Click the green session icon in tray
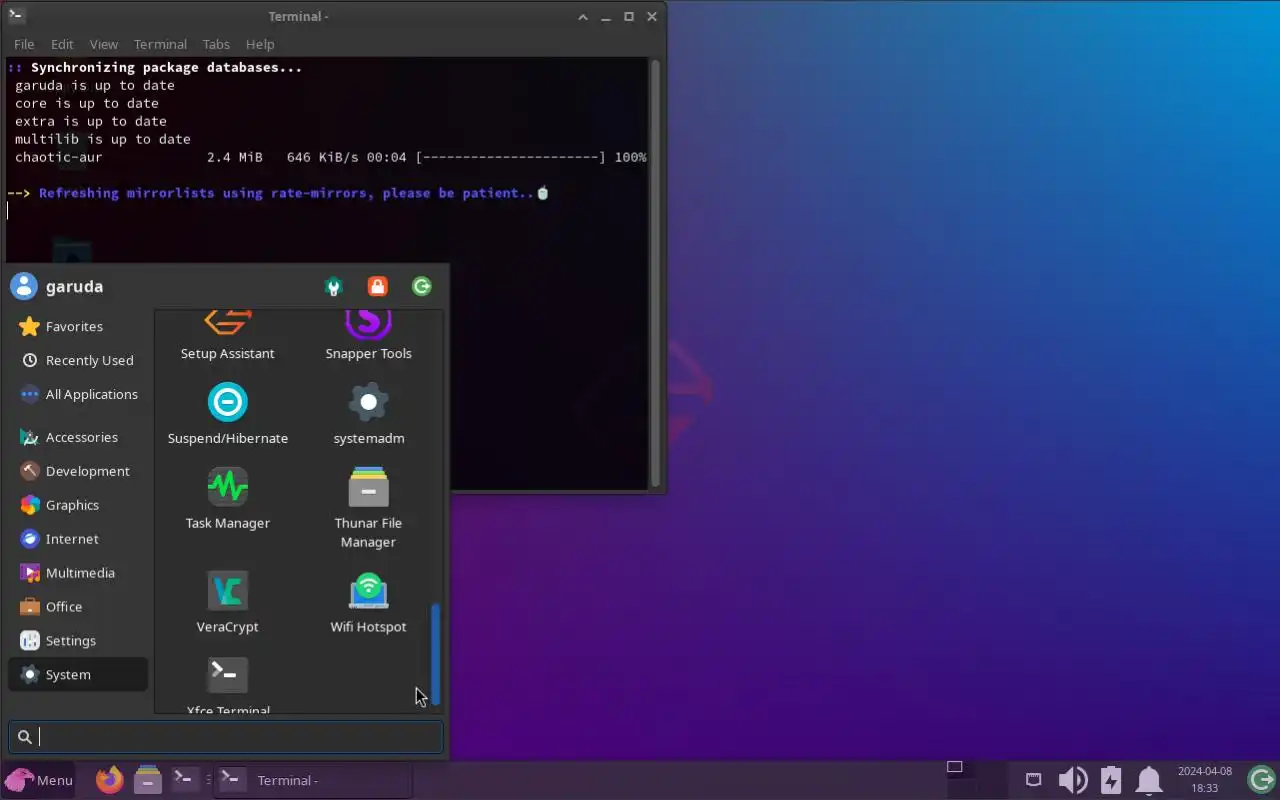The width and height of the screenshot is (1280, 800). 1262,780
